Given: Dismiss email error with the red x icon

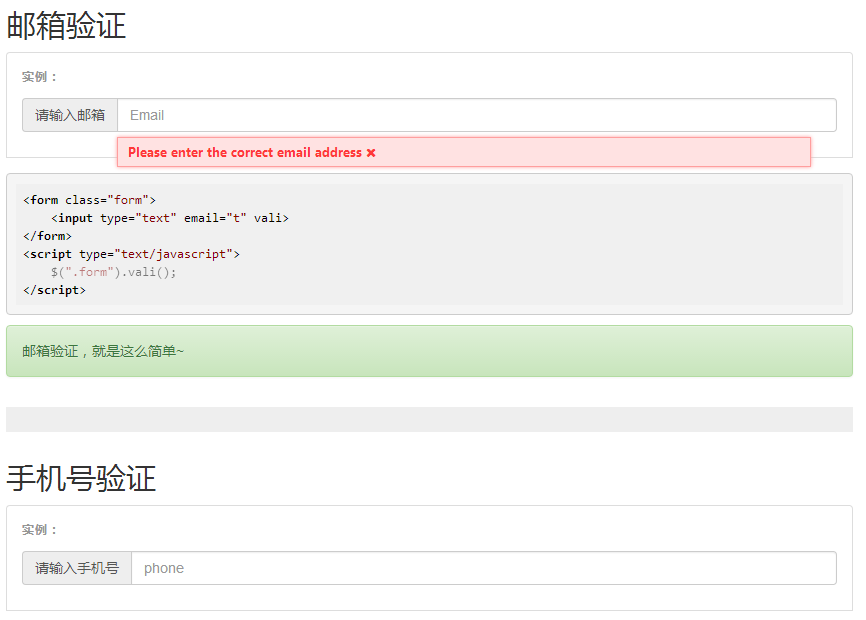Looking at the screenshot, I should (x=371, y=153).
